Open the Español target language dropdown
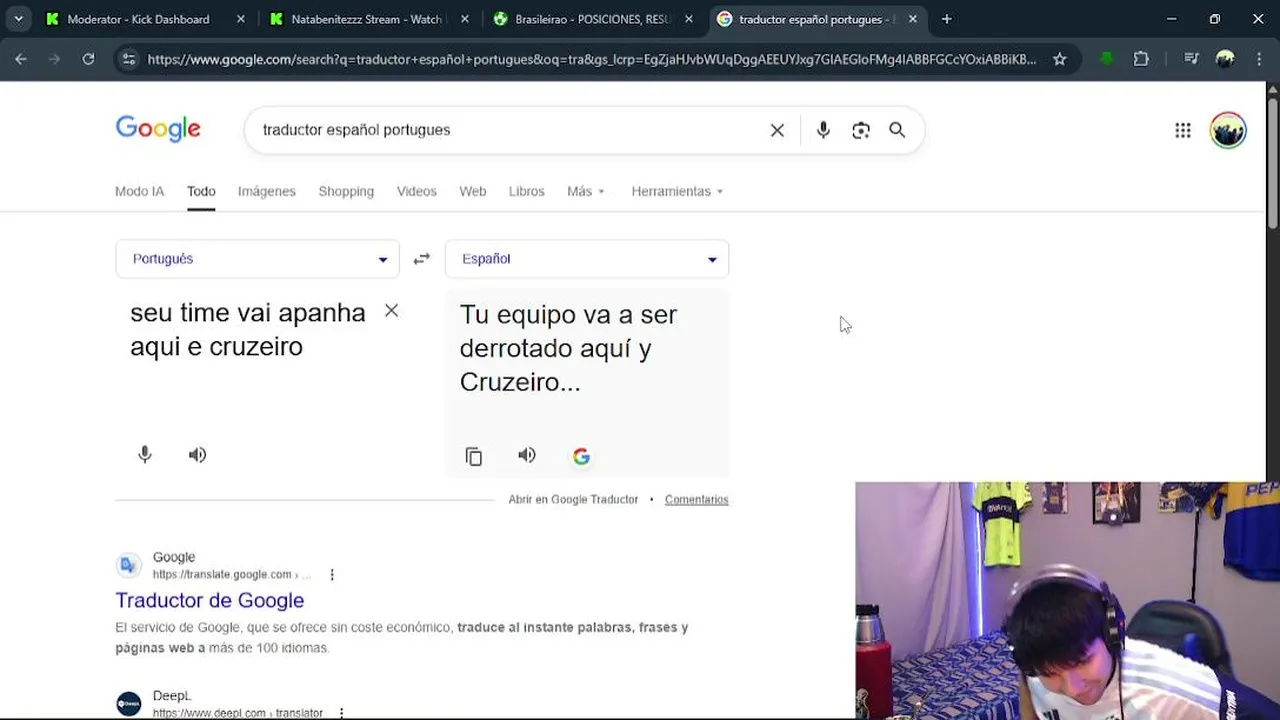1280x720 pixels. tap(587, 259)
